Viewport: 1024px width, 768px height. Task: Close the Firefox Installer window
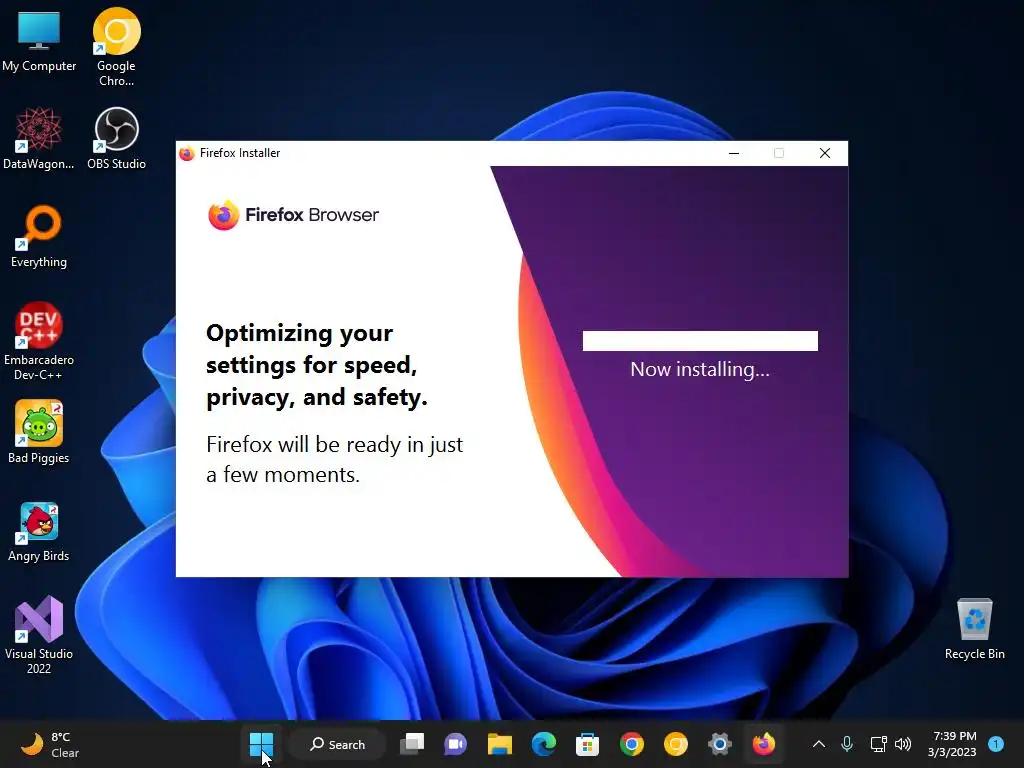(825, 153)
